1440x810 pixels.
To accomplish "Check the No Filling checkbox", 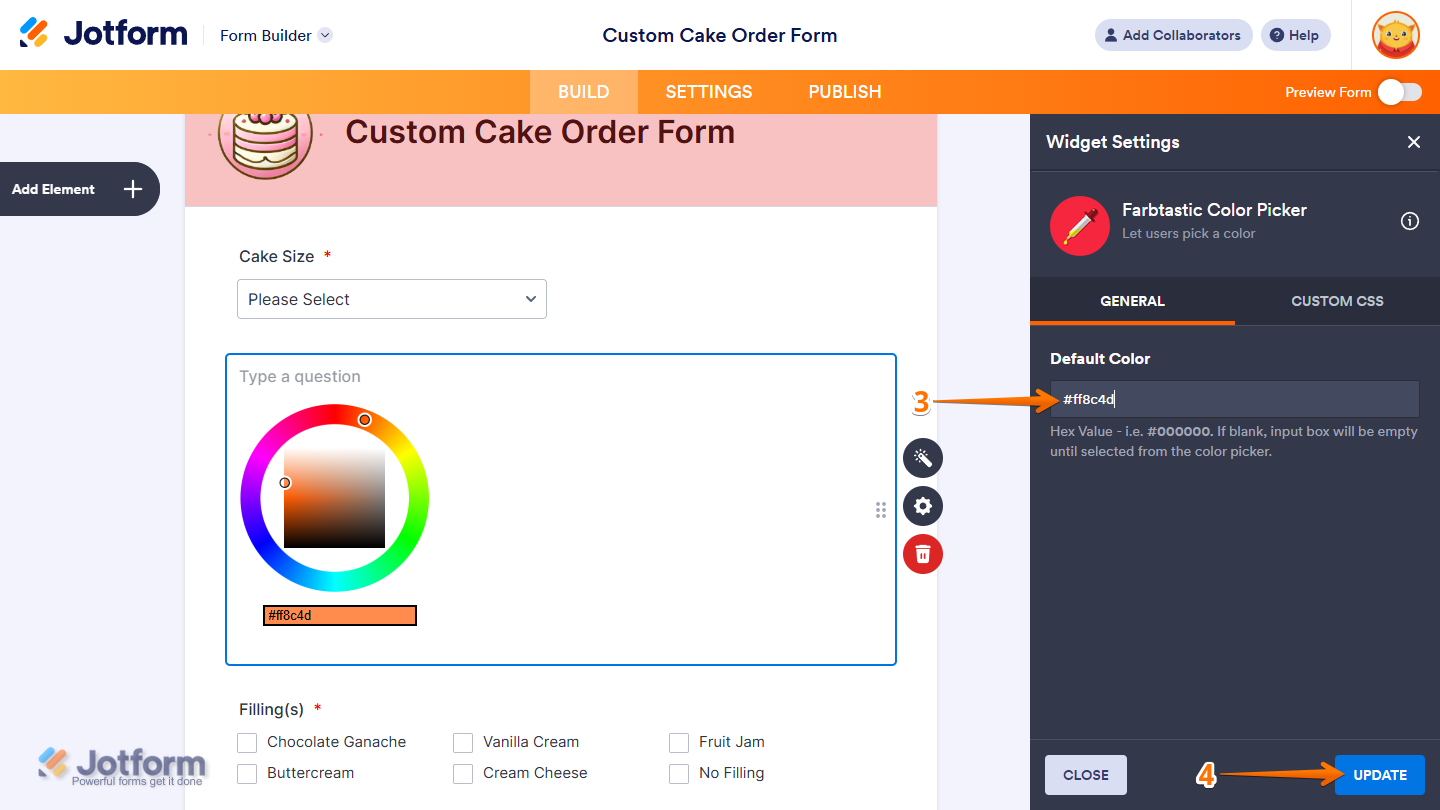I will (678, 773).
